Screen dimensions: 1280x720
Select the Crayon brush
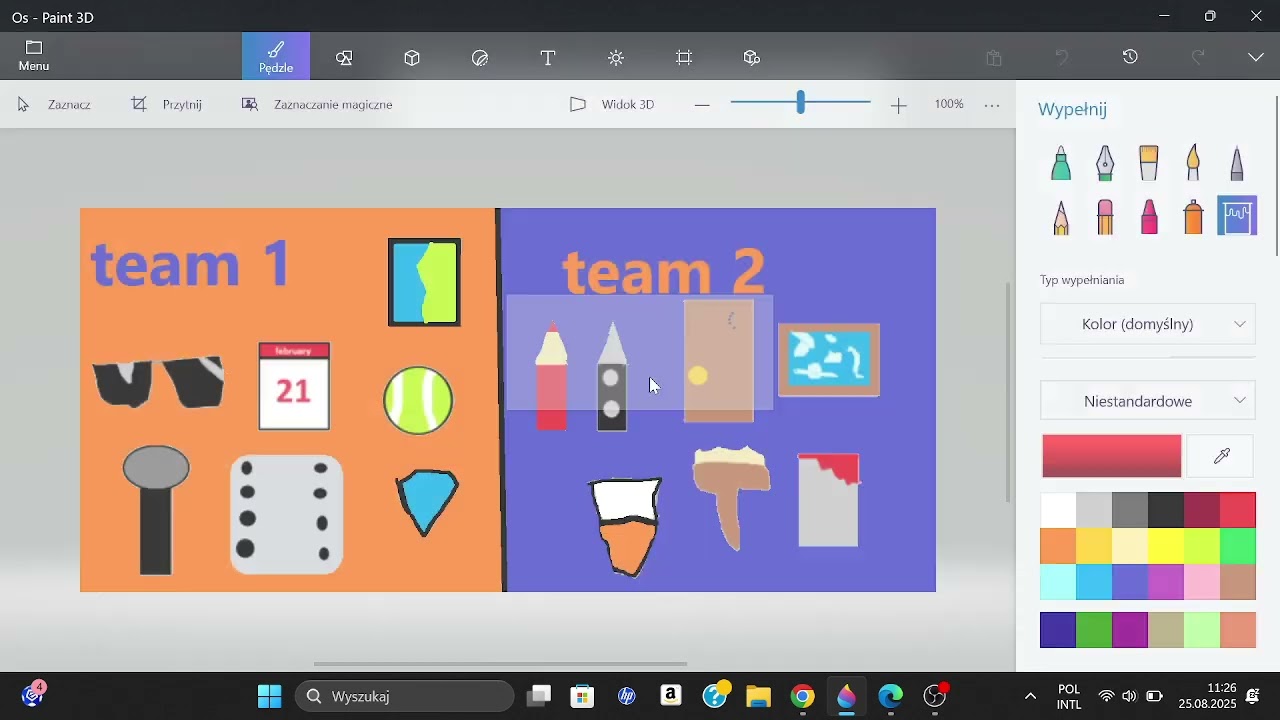[1149, 217]
